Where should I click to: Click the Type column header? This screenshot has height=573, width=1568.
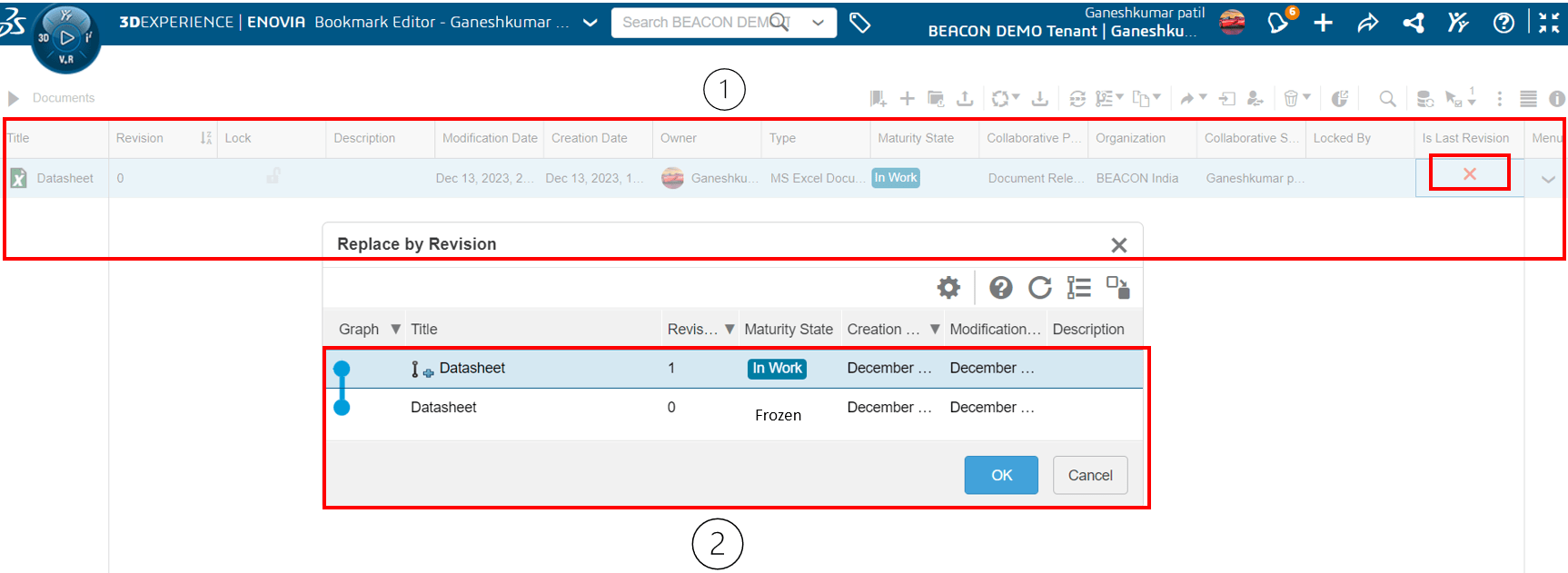pyautogui.click(x=782, y=138)
